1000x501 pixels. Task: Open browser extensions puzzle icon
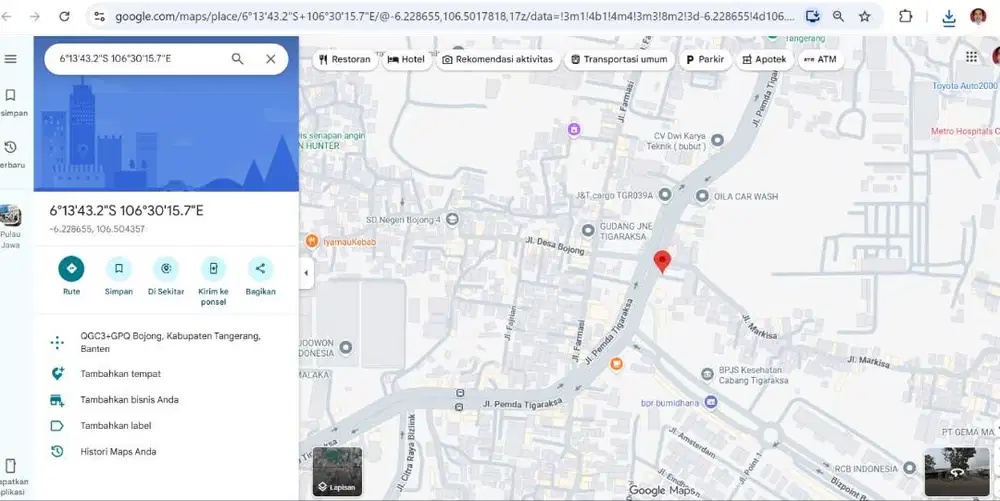(x=905, y=17)
